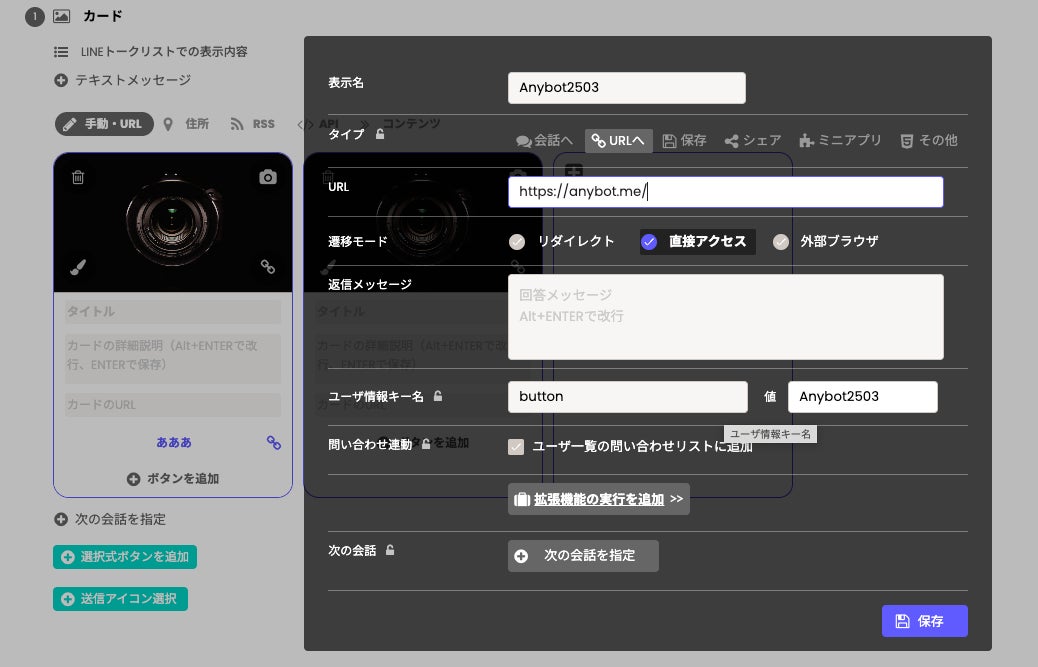Upload image with camera icon on first card
1038x667 pixels.
click(x=267, y=177)
